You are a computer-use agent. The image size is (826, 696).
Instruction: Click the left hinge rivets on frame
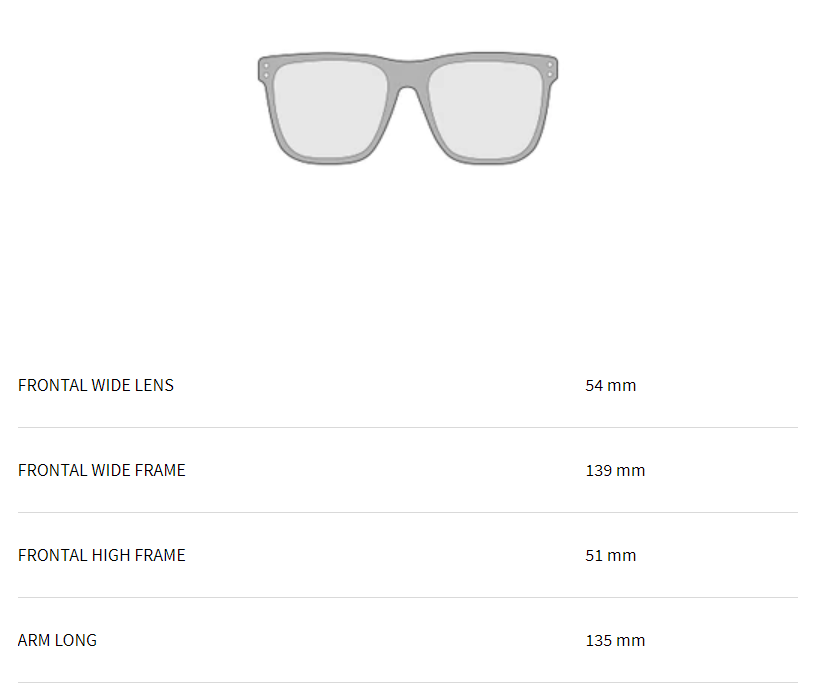pos(266,70)
